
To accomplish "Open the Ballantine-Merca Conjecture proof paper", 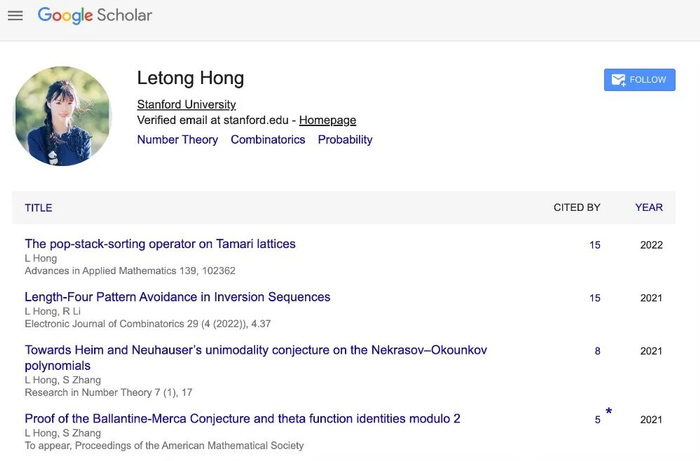I will point(242,419).
